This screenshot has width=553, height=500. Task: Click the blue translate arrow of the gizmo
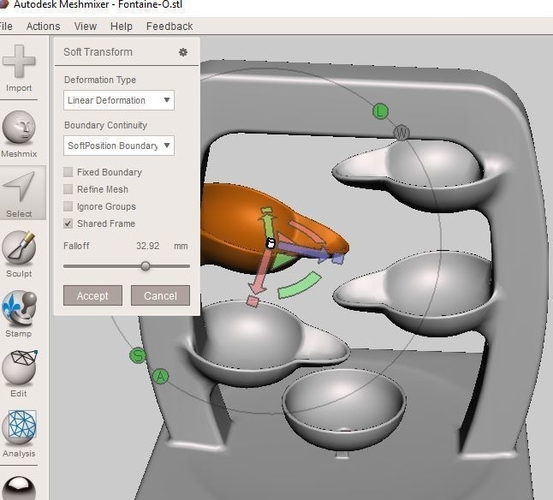tap(303, 250)
